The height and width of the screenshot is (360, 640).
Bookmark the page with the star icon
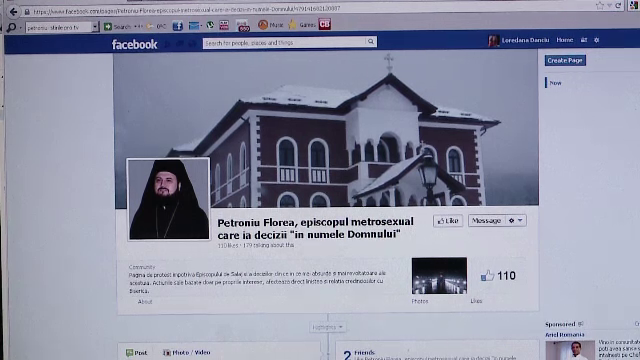click(x=600, y=5)
